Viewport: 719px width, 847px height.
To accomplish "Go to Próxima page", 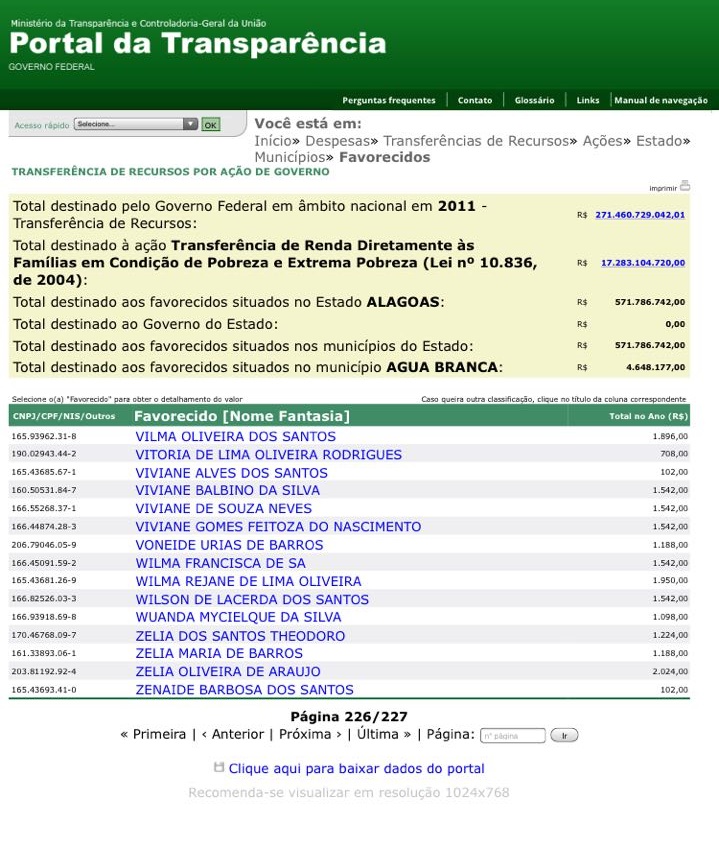I will [x=310, y=734].
